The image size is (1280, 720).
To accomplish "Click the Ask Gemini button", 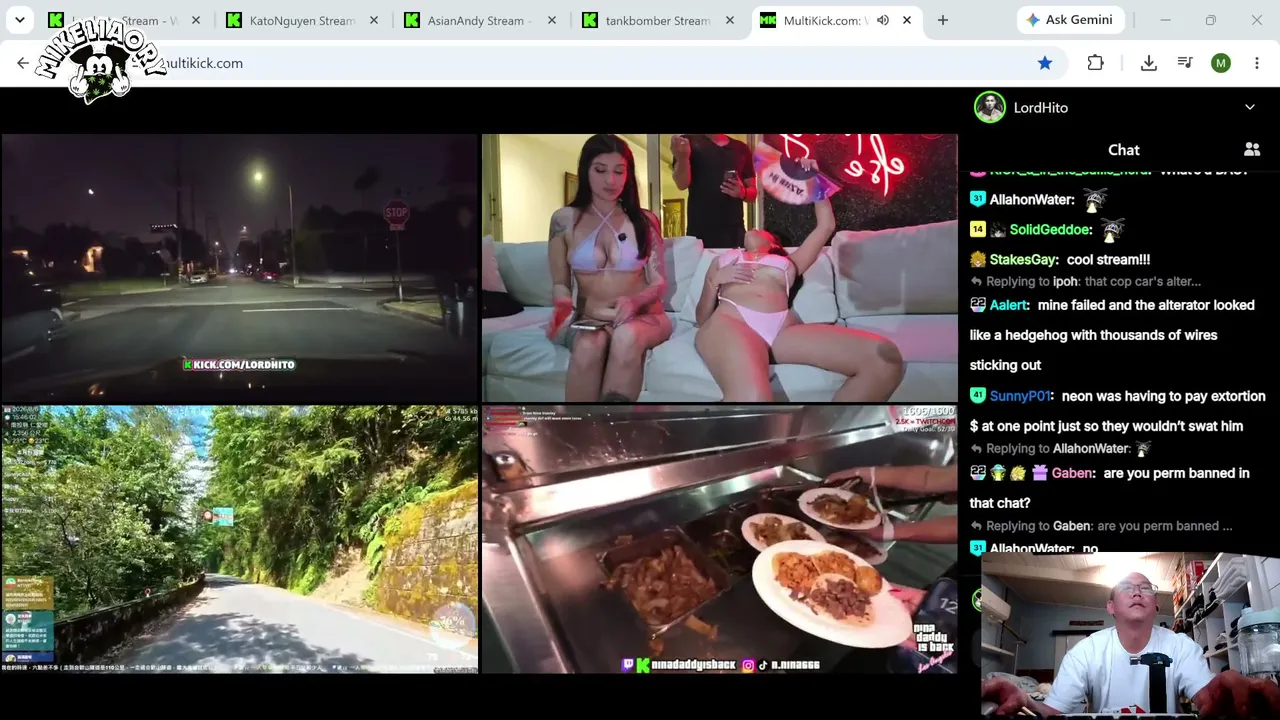I will tap(1070, 20).
